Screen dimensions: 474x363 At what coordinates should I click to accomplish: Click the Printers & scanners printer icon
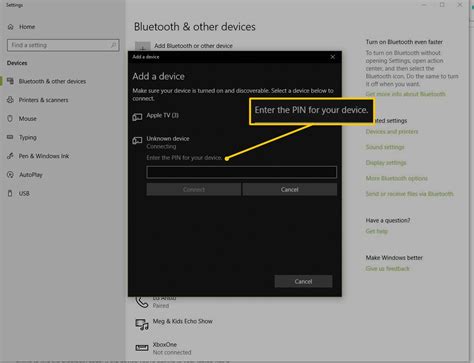click(10, 100)
